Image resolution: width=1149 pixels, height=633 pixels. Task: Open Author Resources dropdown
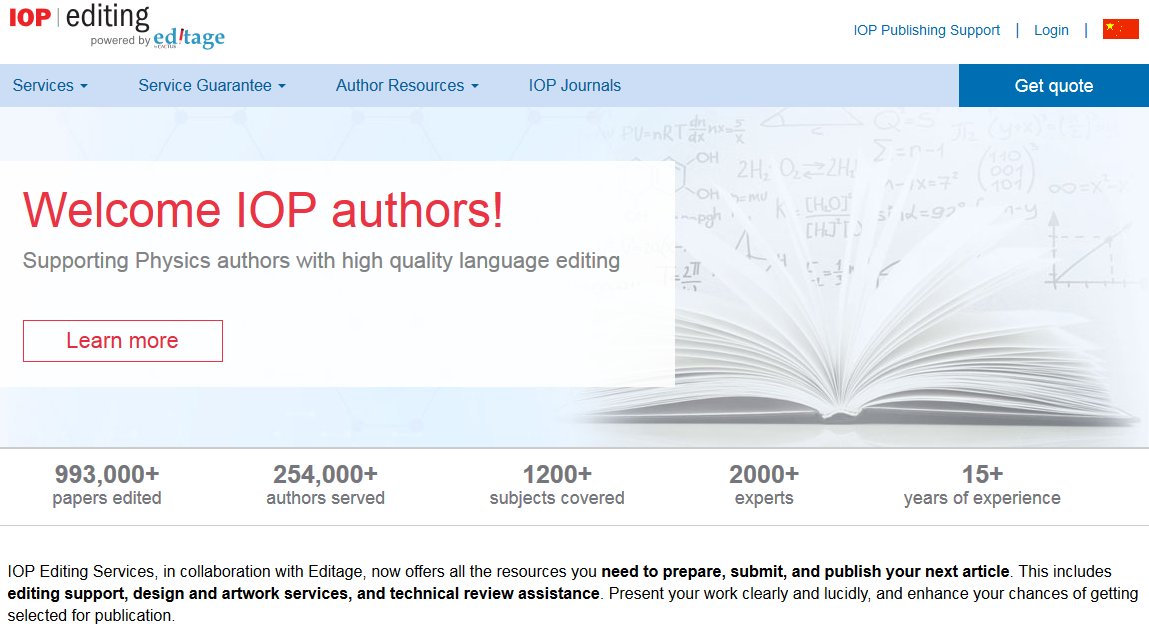(x=407, y=86)
